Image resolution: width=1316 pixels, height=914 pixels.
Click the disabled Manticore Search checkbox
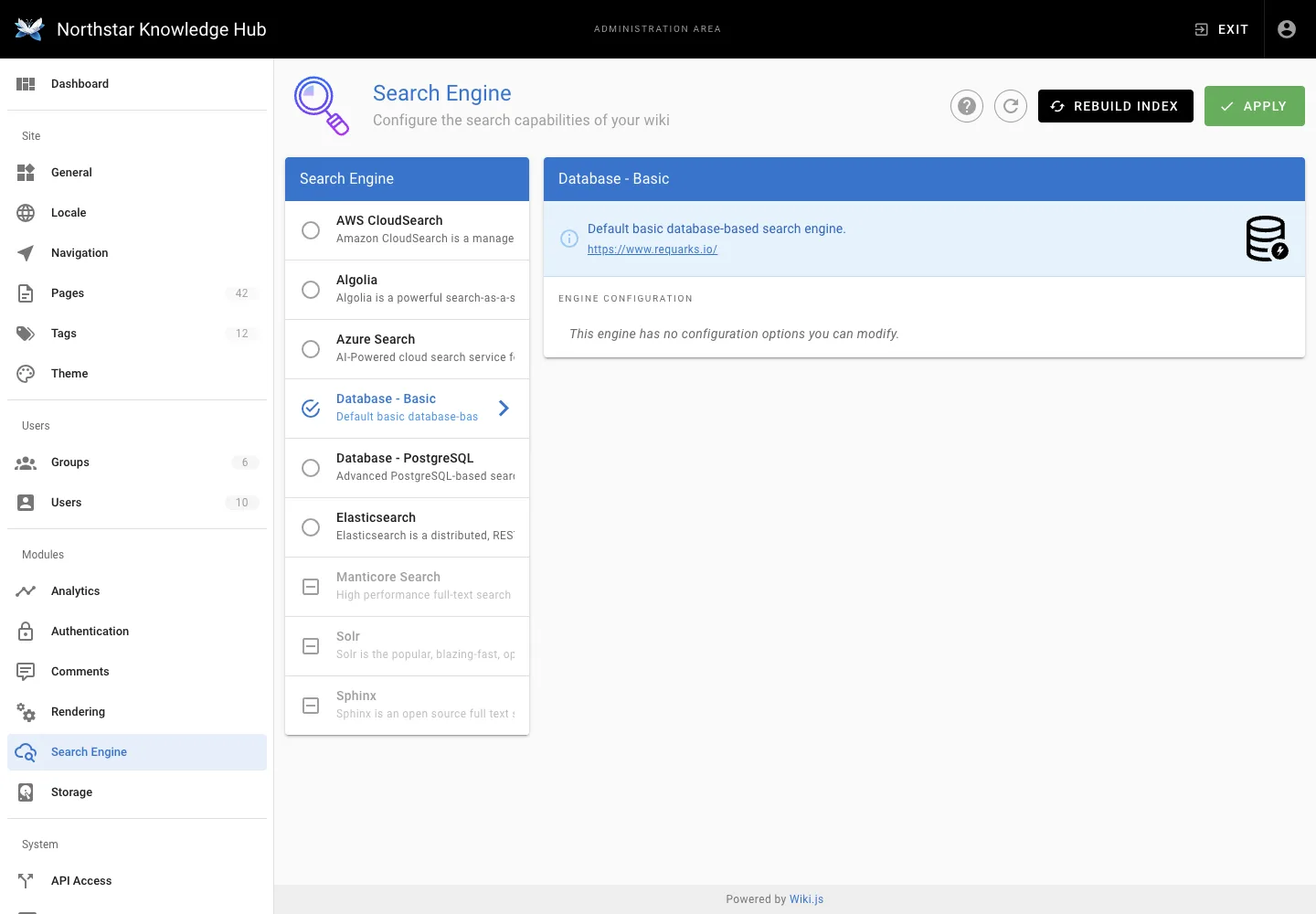311,587
